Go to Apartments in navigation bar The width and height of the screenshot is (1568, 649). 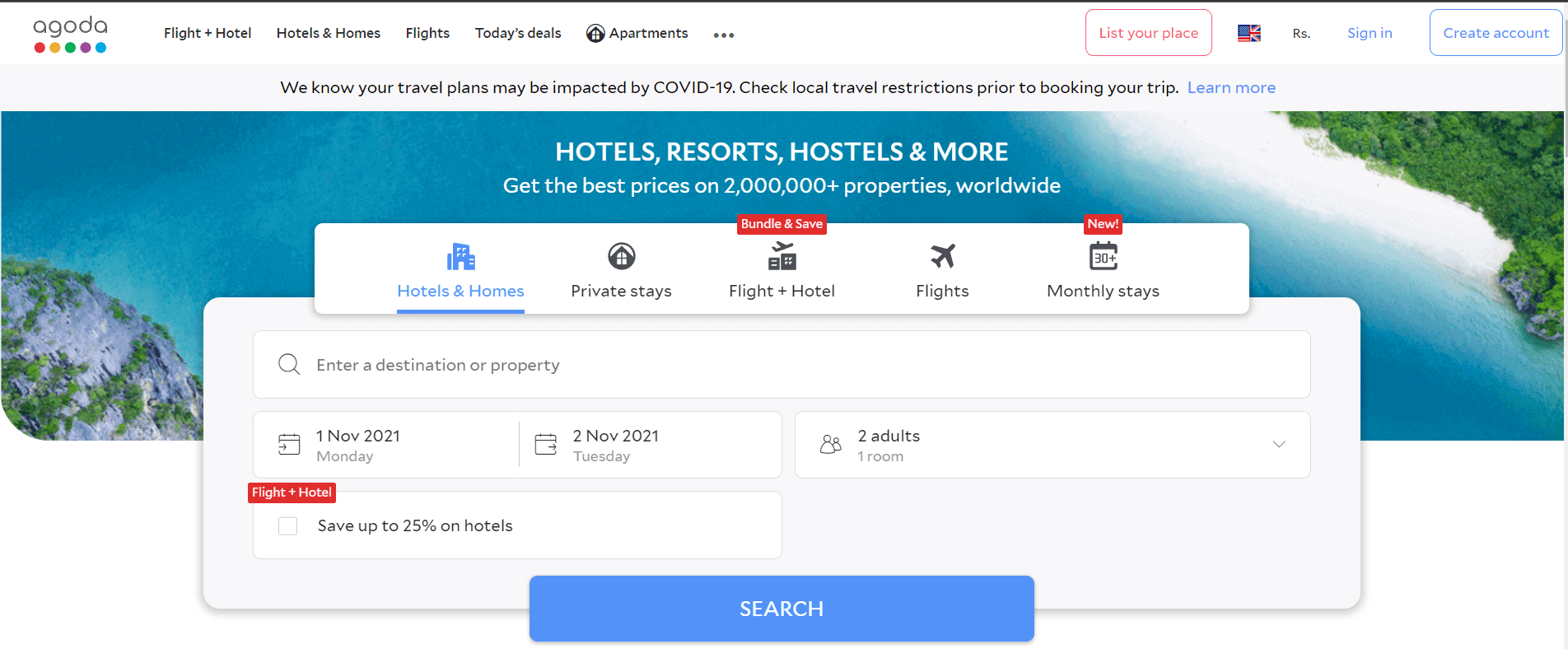(x=637, y=33)
